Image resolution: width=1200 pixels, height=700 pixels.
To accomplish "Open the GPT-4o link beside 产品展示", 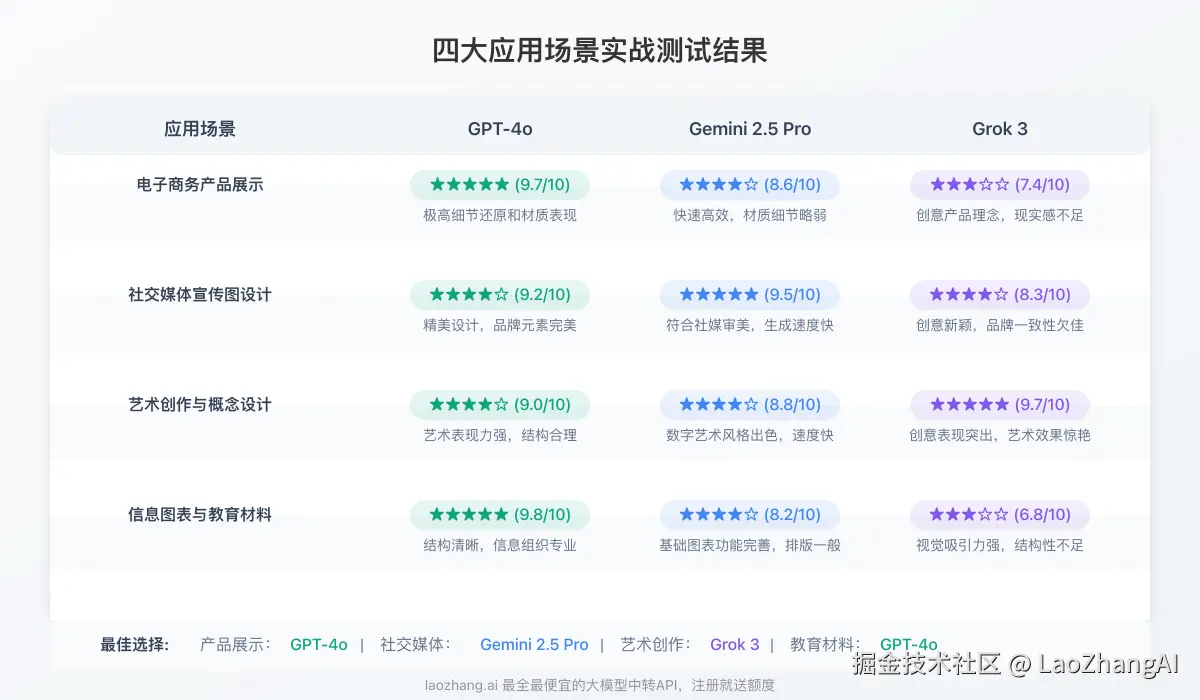I will [x=319, y=644].
